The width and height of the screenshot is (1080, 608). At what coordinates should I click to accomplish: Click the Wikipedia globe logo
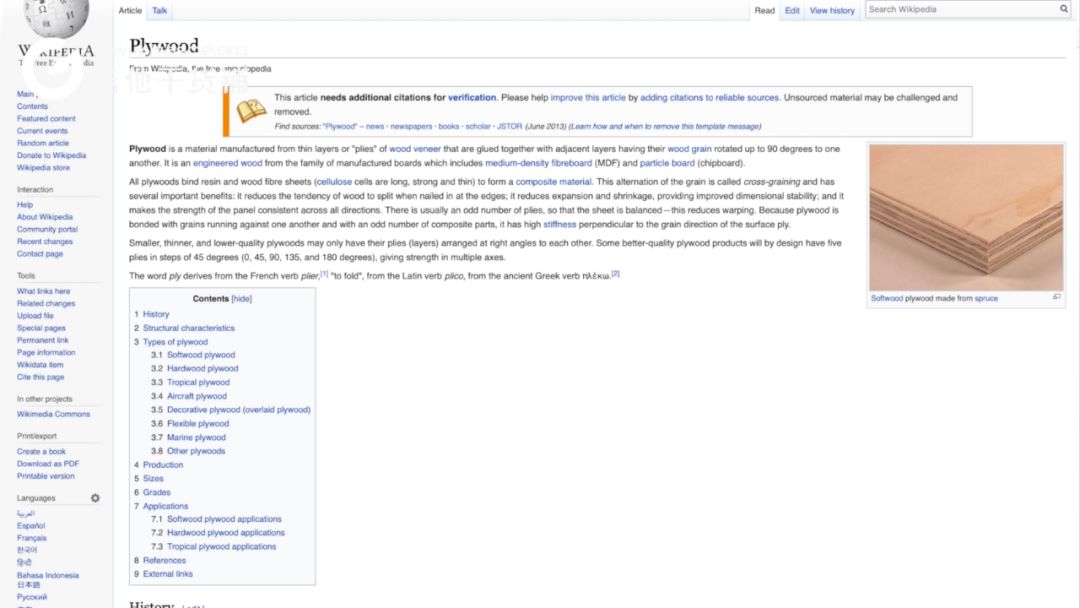tap(55, 19)
